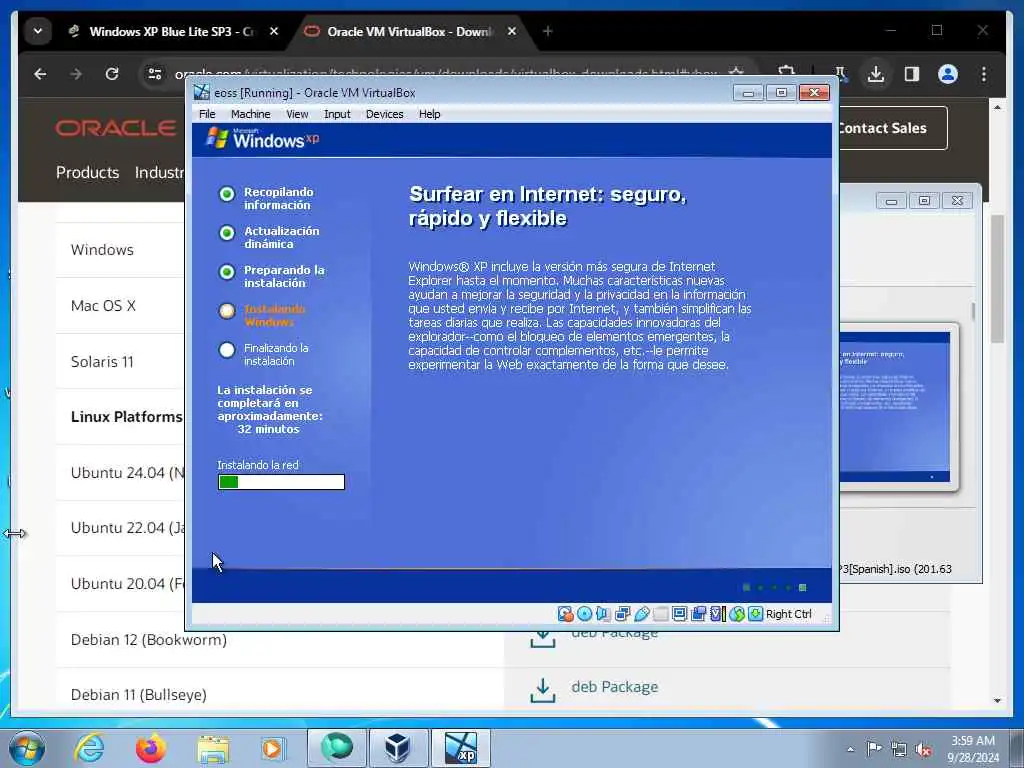Open Chrome downloads icon
Screen dimensions: 1024x768
pyautogui.click(x=876, y=74)
